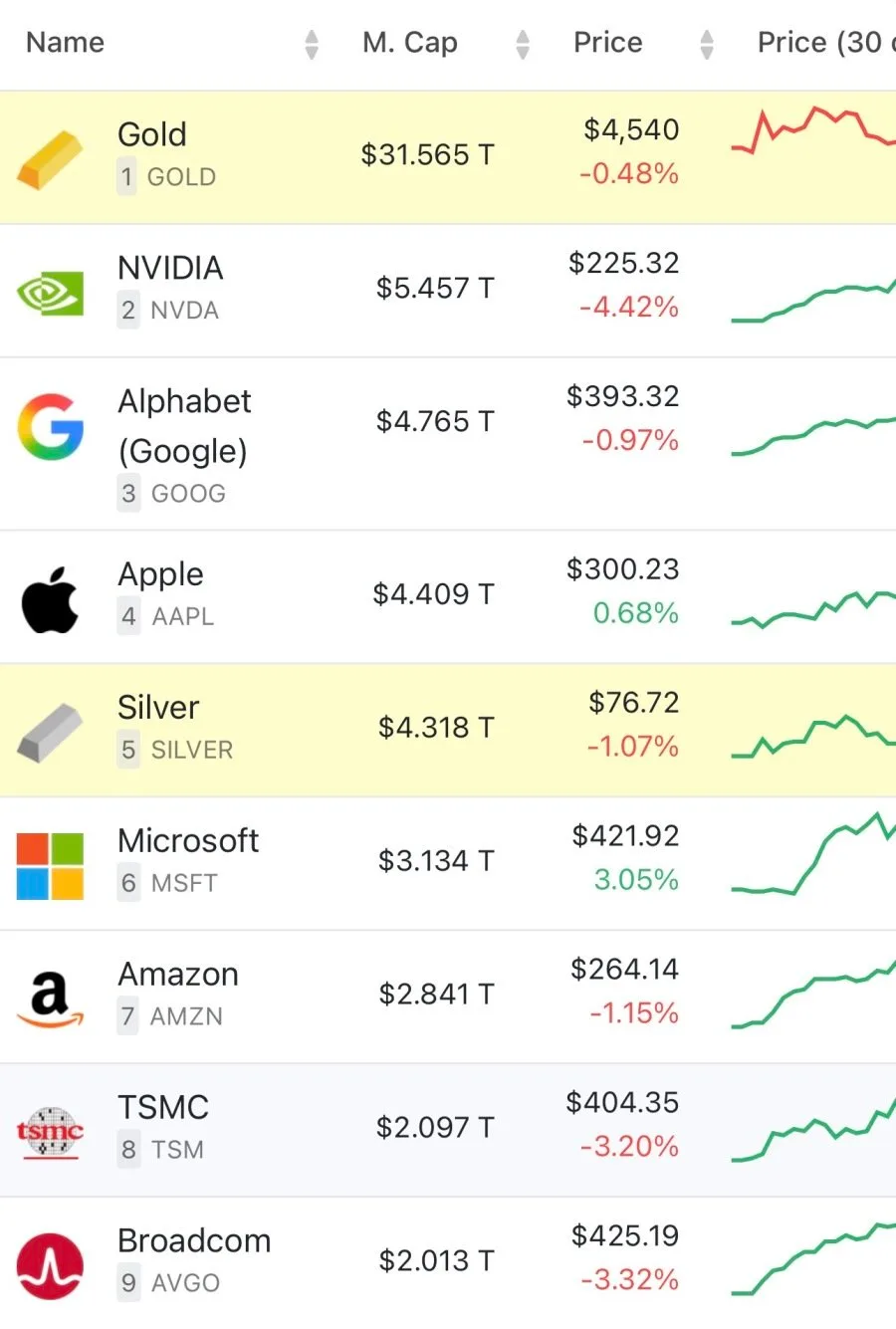Image resolution: width=896 pixels, height=1329 pixels.
Task: Open the Microsoft company link
Action: 188,840
